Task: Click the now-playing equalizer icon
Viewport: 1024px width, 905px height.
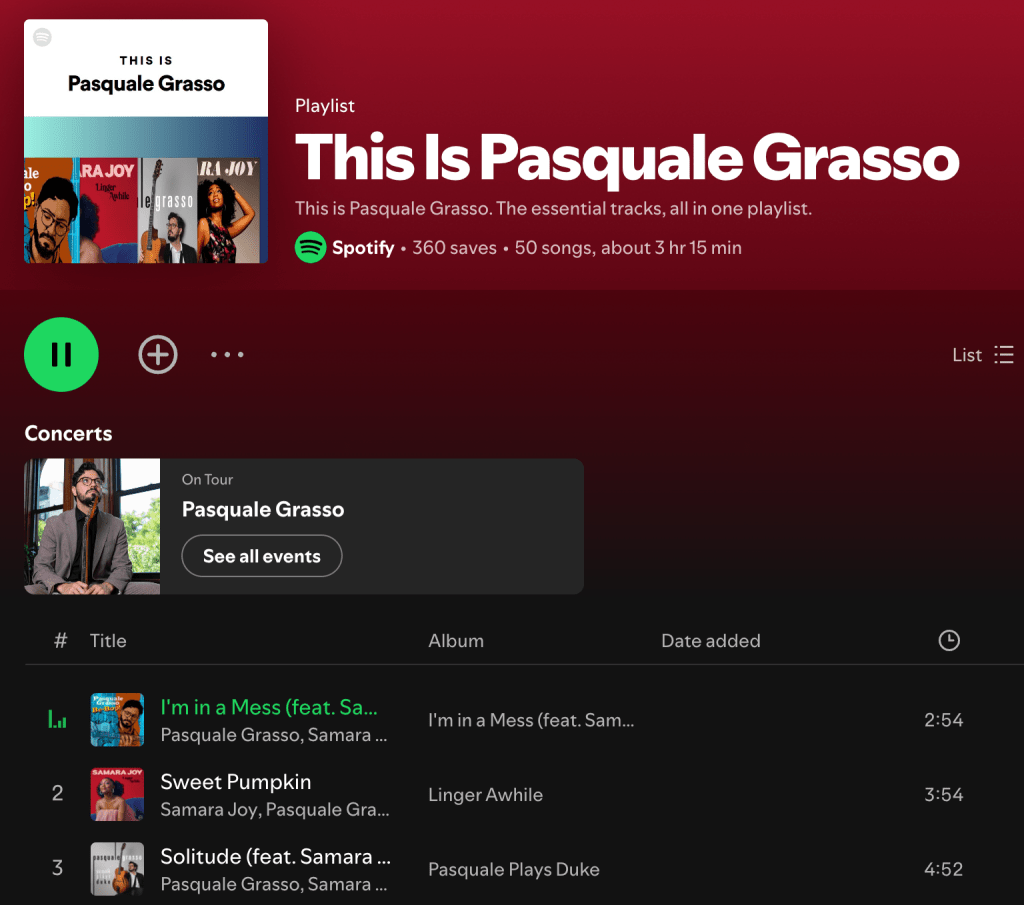Action: (57, 720)
